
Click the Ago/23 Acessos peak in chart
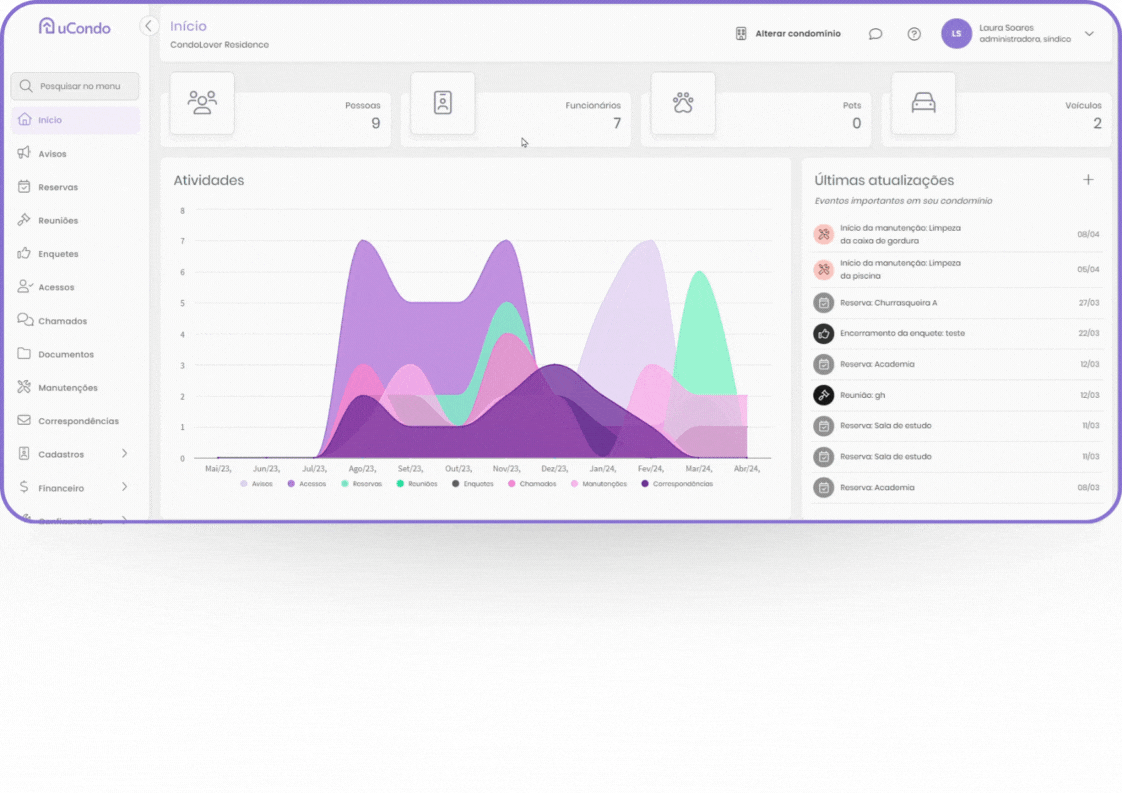click(x=364, y=242)
